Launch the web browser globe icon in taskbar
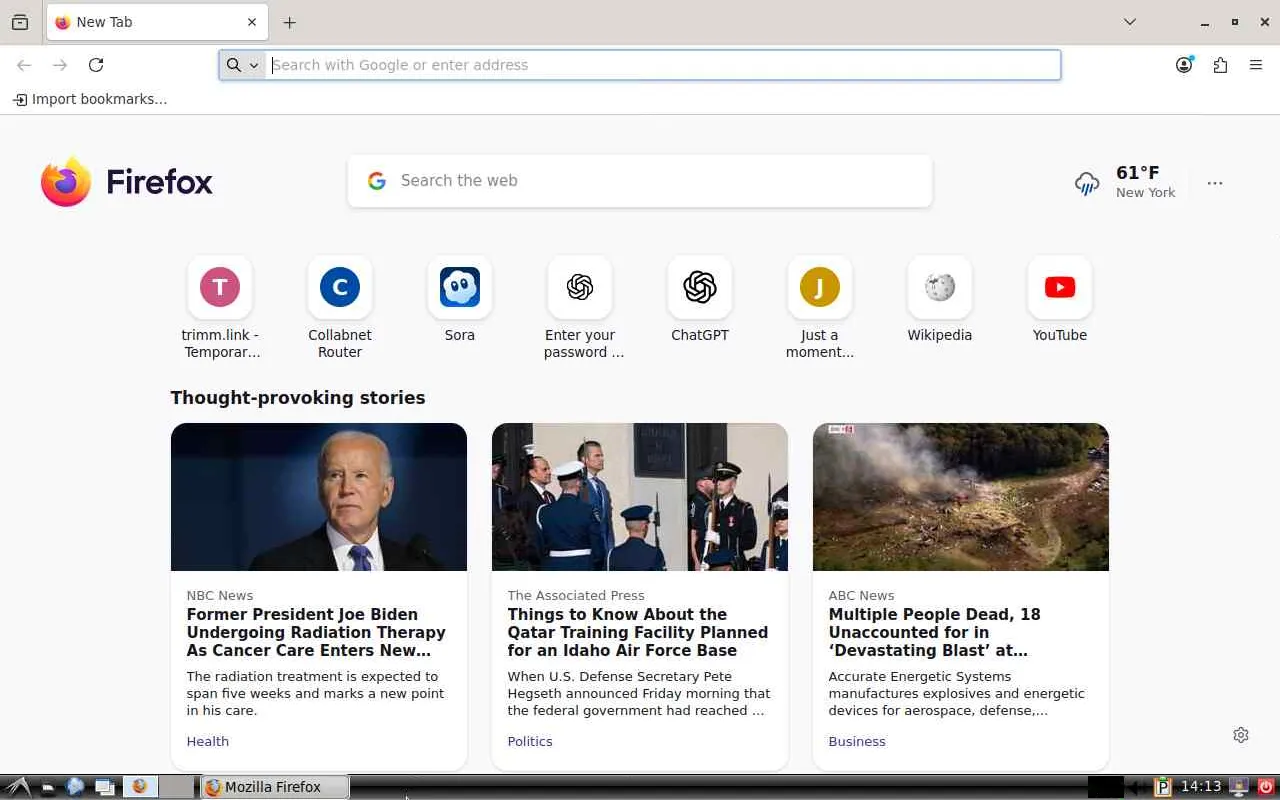The image size is (1280, 800). [x=75, y=787]
